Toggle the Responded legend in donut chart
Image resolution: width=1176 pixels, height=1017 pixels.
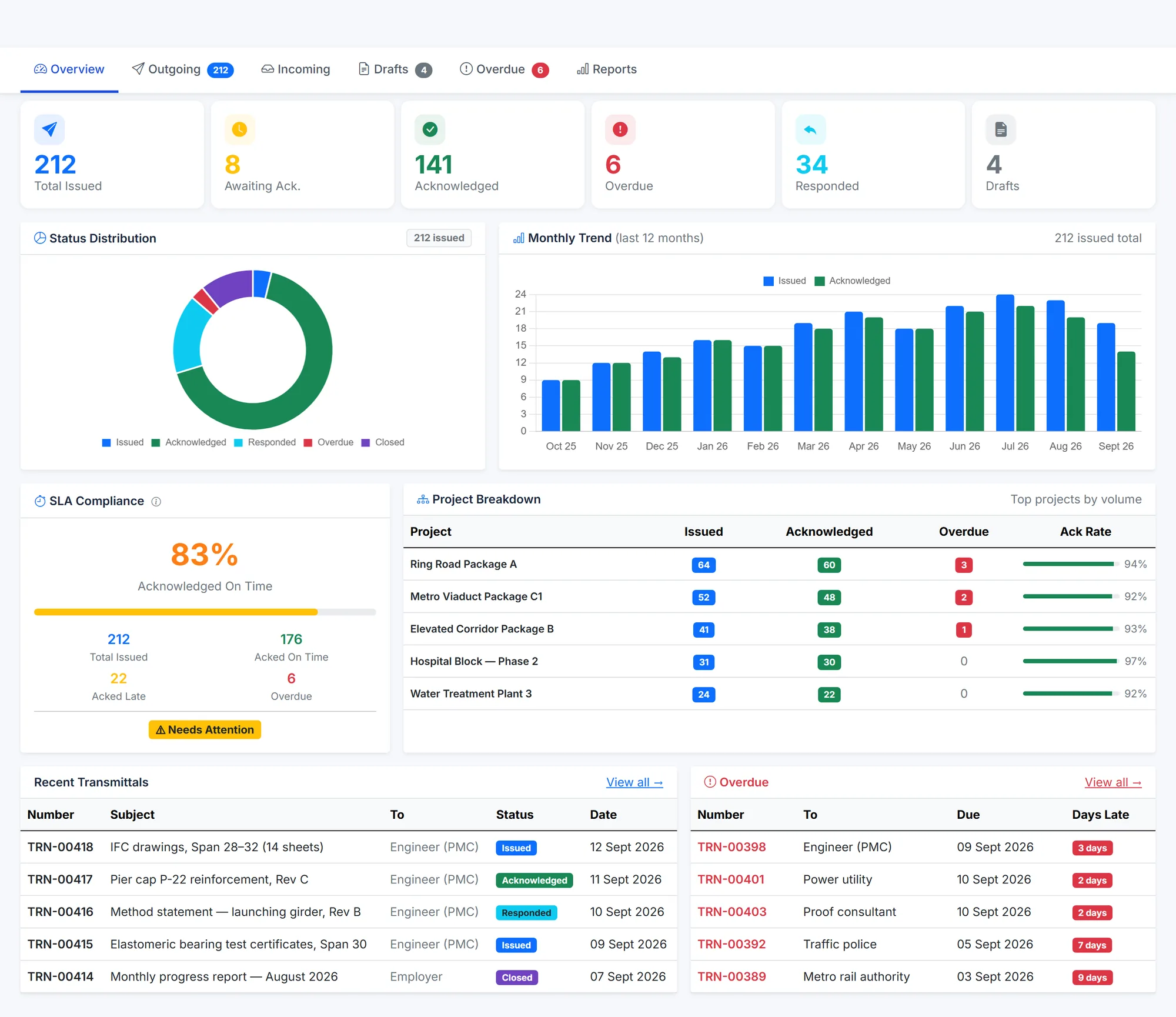point(265,442)
